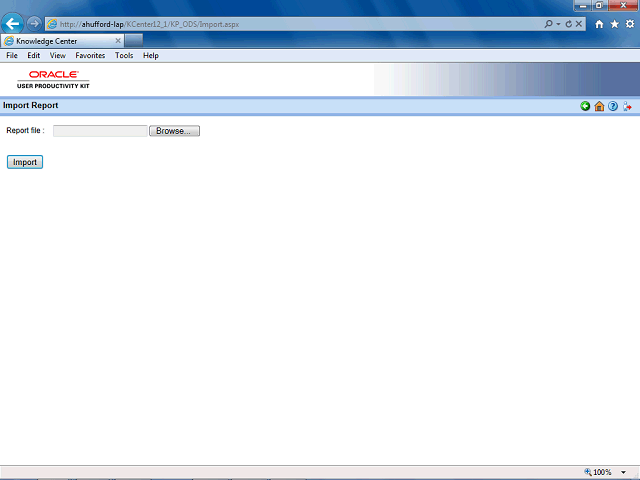Click the Oracle User Productivity Kit logo
640x480 pixels.
pos(53,79)
